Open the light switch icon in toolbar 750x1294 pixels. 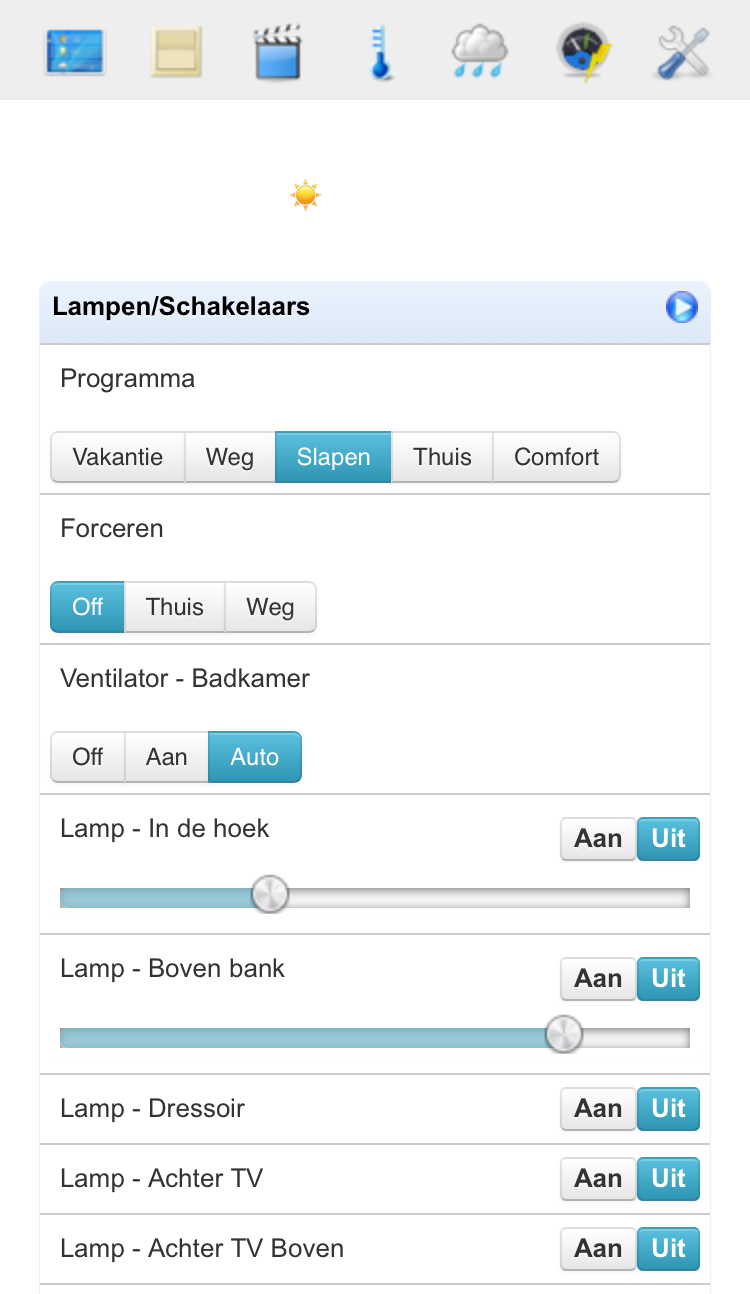pos(177,52)
